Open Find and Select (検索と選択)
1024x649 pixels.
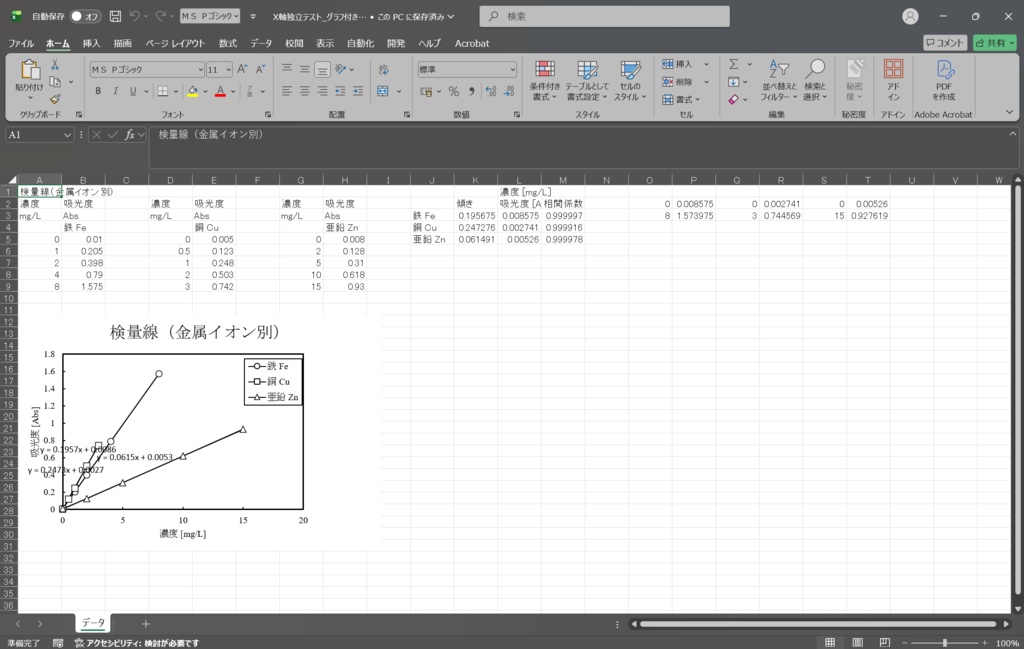(815, 81)
